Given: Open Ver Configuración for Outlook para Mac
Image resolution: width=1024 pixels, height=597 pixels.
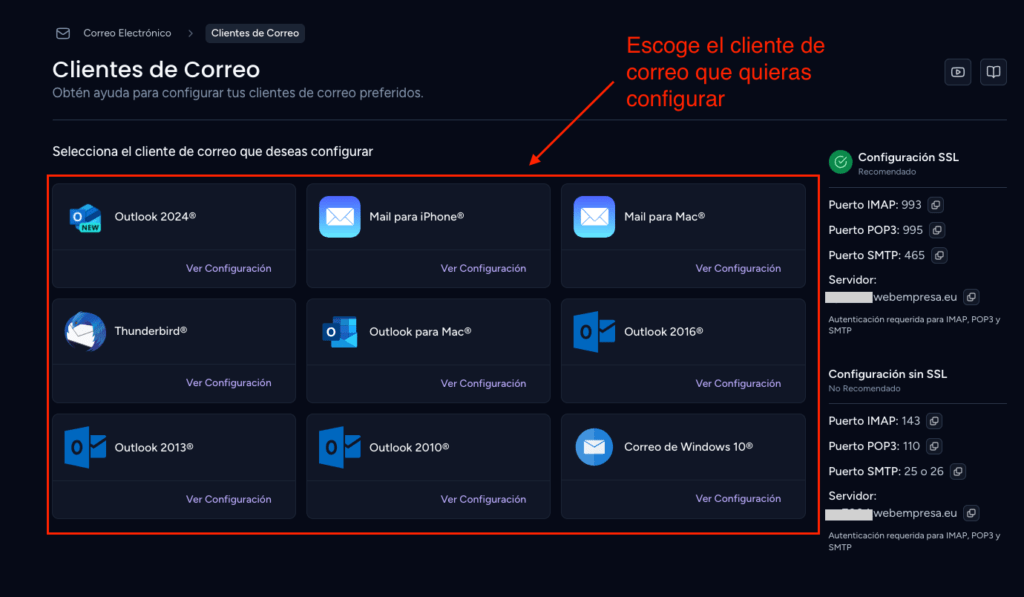Looking at the screenshot, I should tap(483, 383).
